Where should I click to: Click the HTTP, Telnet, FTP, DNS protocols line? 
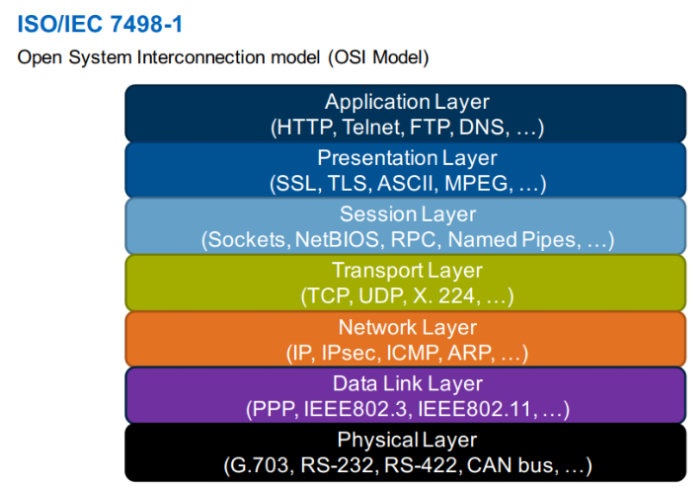407,128
